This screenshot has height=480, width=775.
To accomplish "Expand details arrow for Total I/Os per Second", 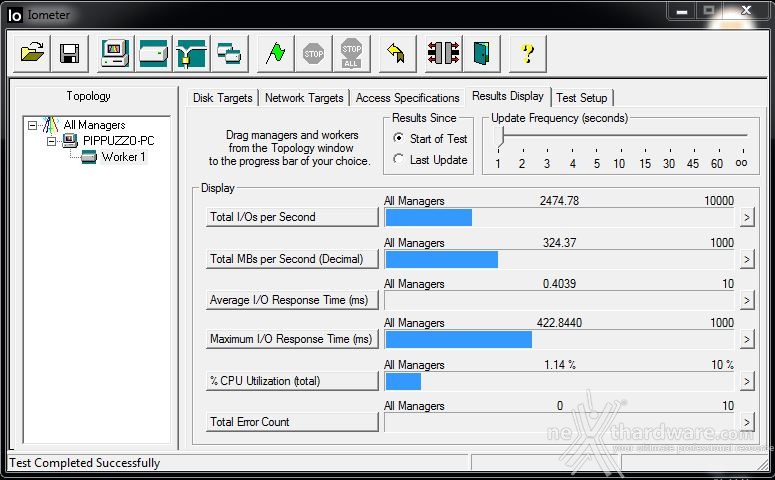I will click(x=747, y=217).
